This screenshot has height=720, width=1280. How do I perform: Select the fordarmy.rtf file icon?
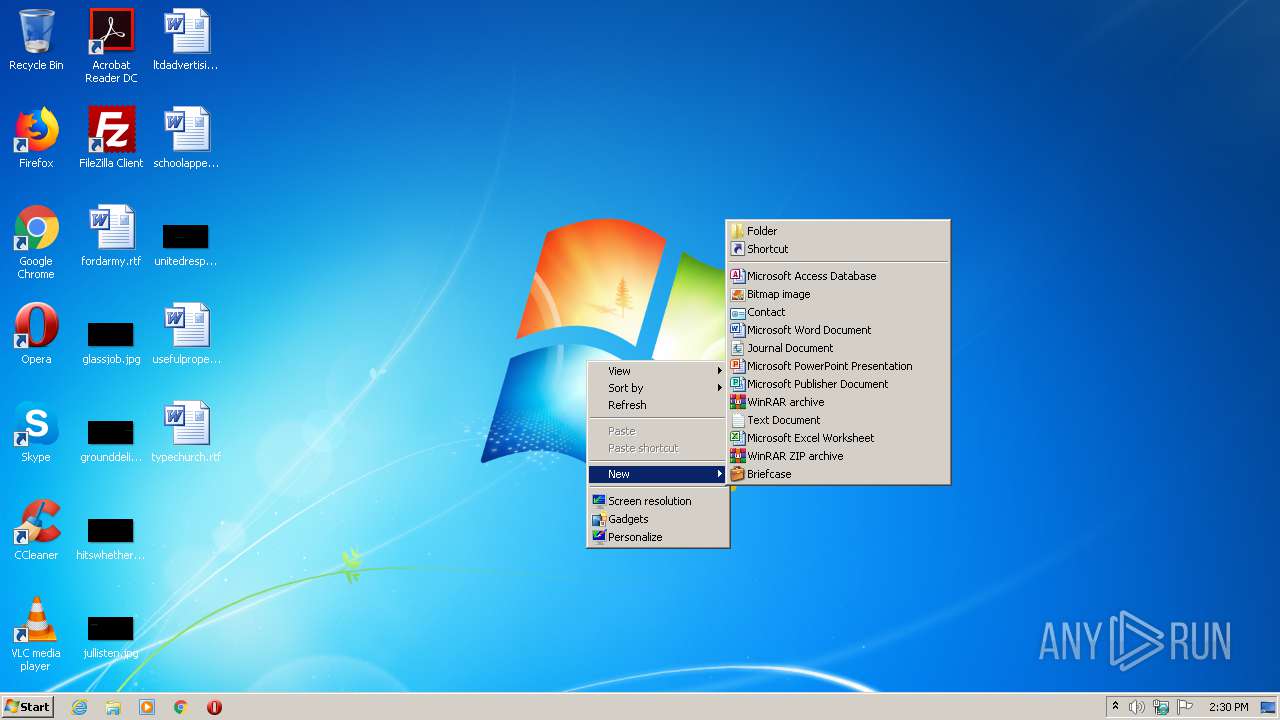(111, 236)
